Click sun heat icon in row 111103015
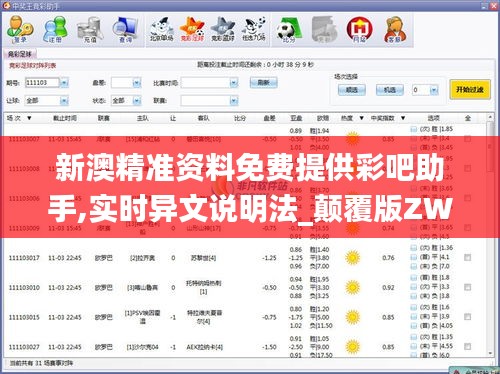500x374 pixels. (x=353, y=317)
